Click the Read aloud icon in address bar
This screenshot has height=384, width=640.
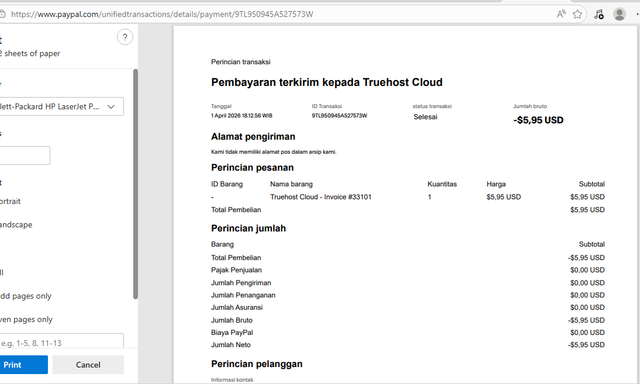[x=561, y=14]
